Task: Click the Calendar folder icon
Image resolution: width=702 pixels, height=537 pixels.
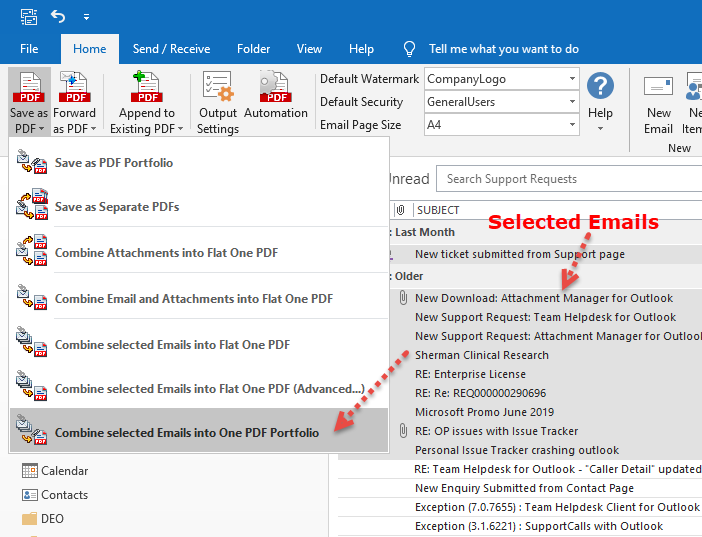Action: click(30, 471)
